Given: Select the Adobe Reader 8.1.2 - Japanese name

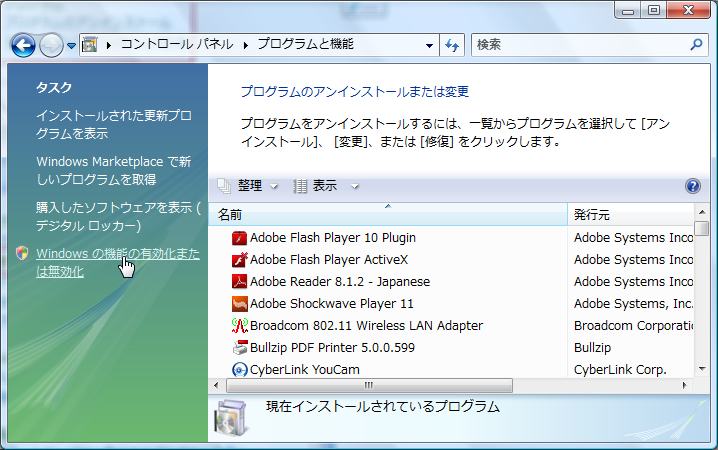Looking at the screenshot, I should coord(340,282).
